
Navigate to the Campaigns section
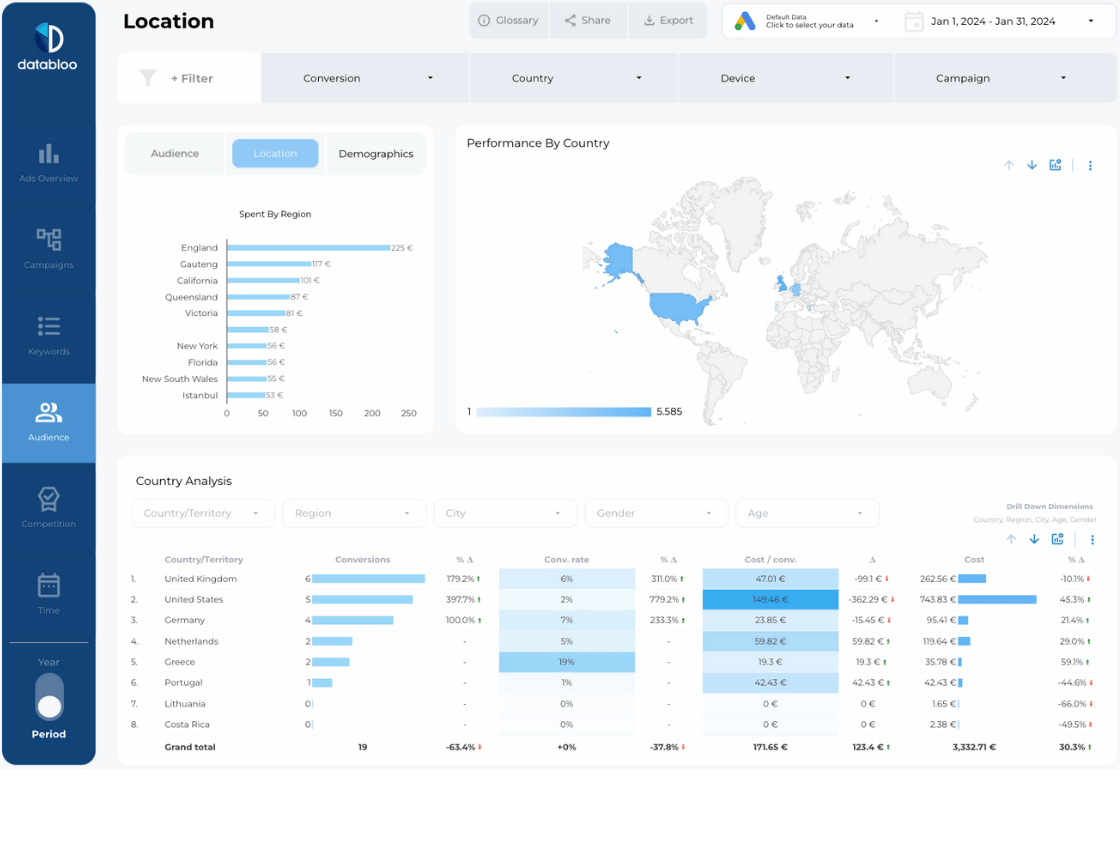click(x=48, y=248)
